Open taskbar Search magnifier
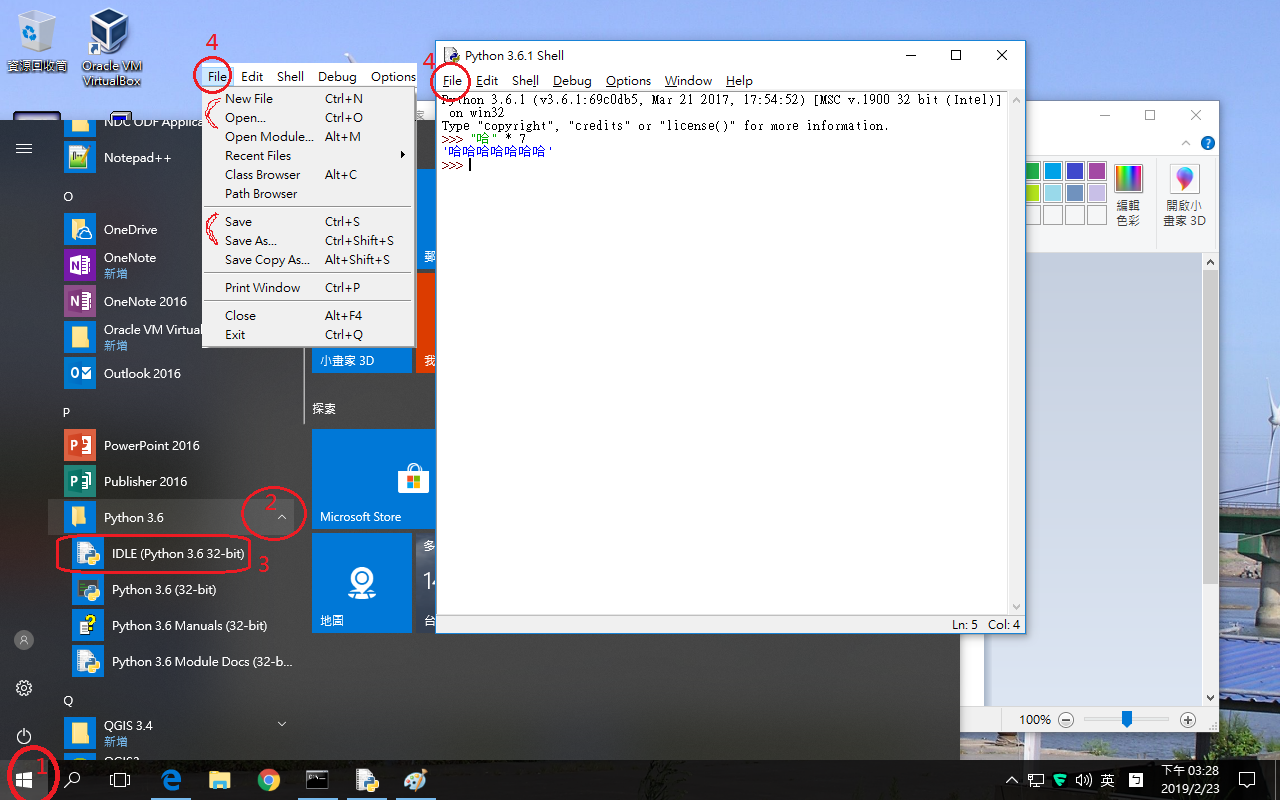The width and height of the screenshot is (1280, 800). coord(72,780)
